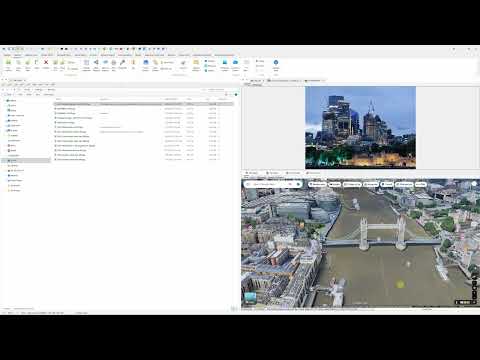Click the red X delete icon in ribbon

point(46,62)
